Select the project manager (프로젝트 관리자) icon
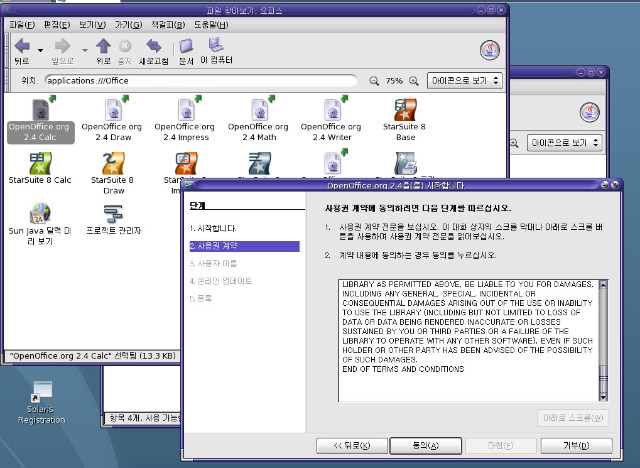 pyautogui.click(x=113, y=213)
